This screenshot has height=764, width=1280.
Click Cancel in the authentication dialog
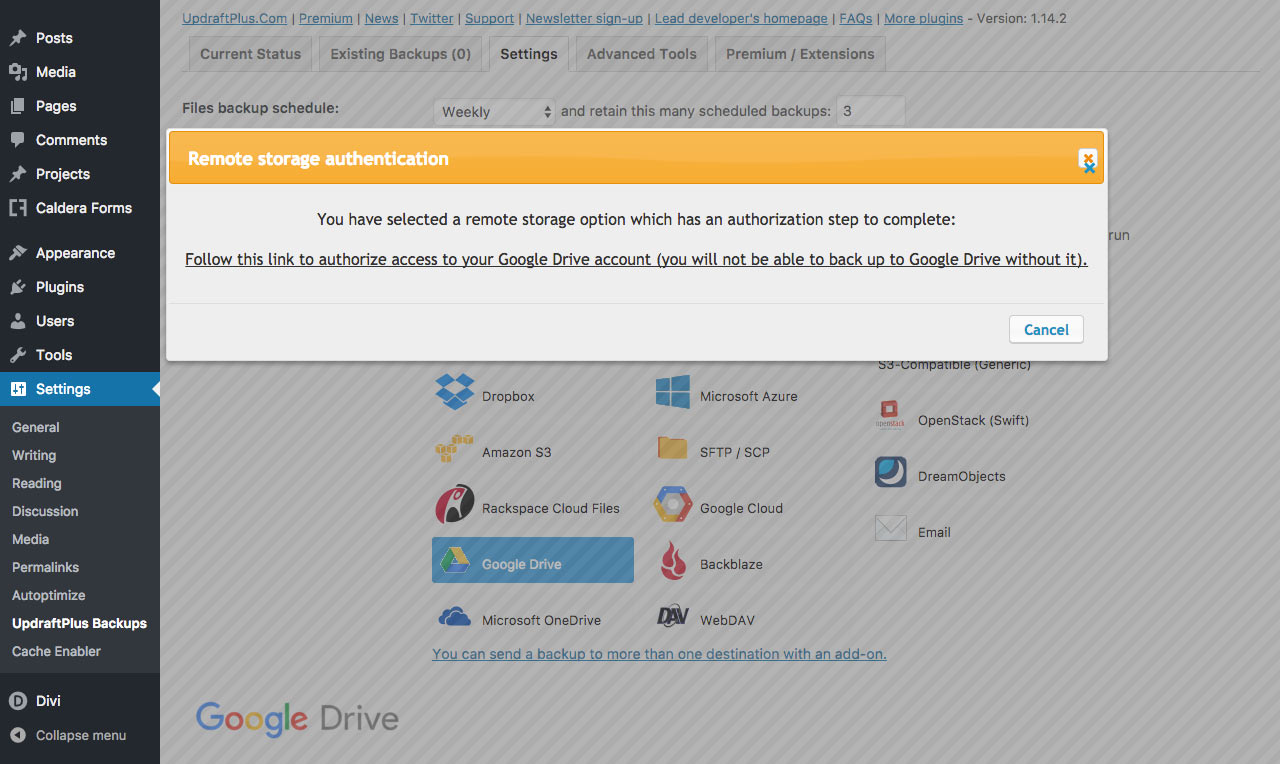1046,329
